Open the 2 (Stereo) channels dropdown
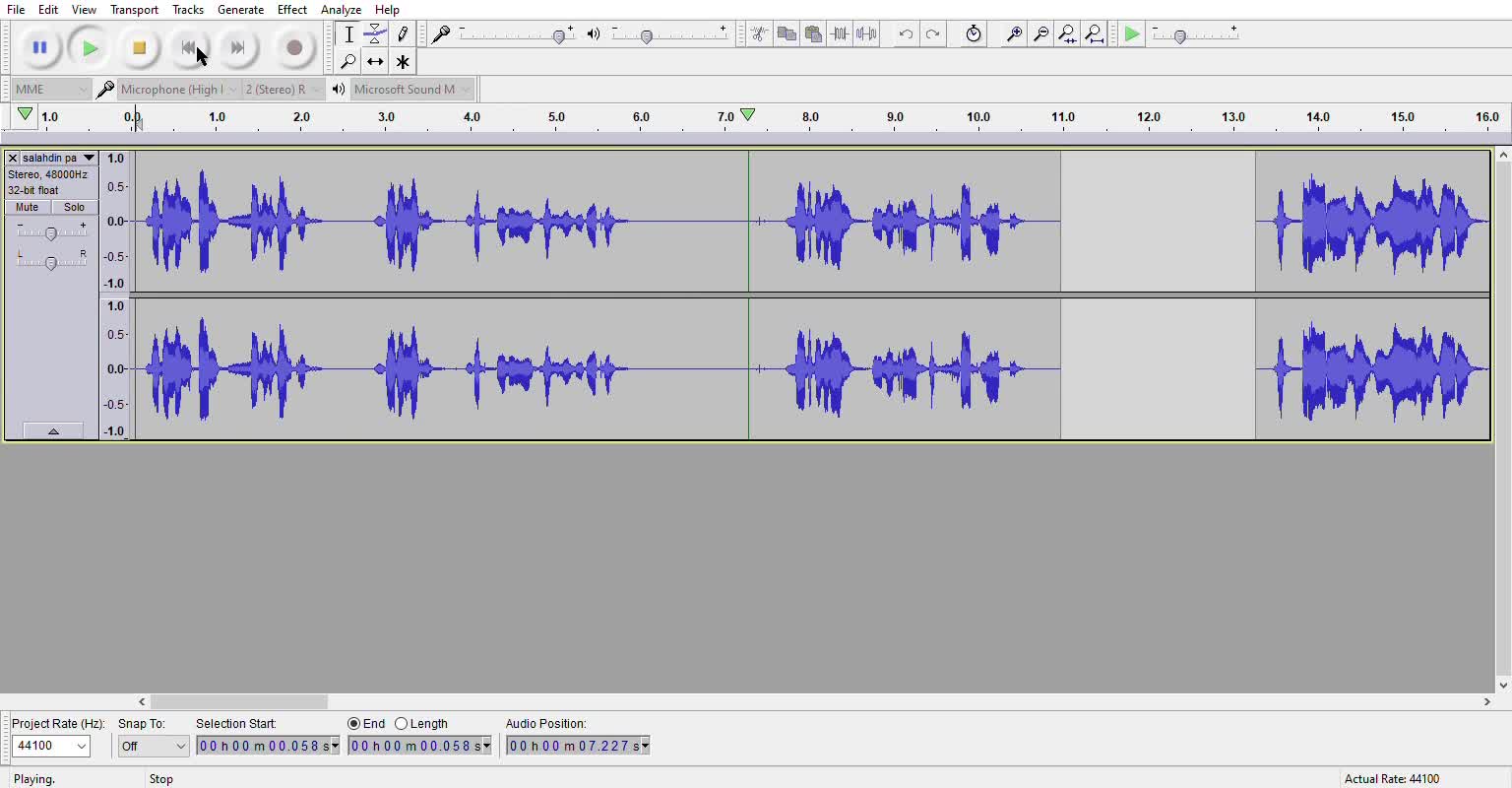This screenshot has height=788, width=1512. pos(283,90)
